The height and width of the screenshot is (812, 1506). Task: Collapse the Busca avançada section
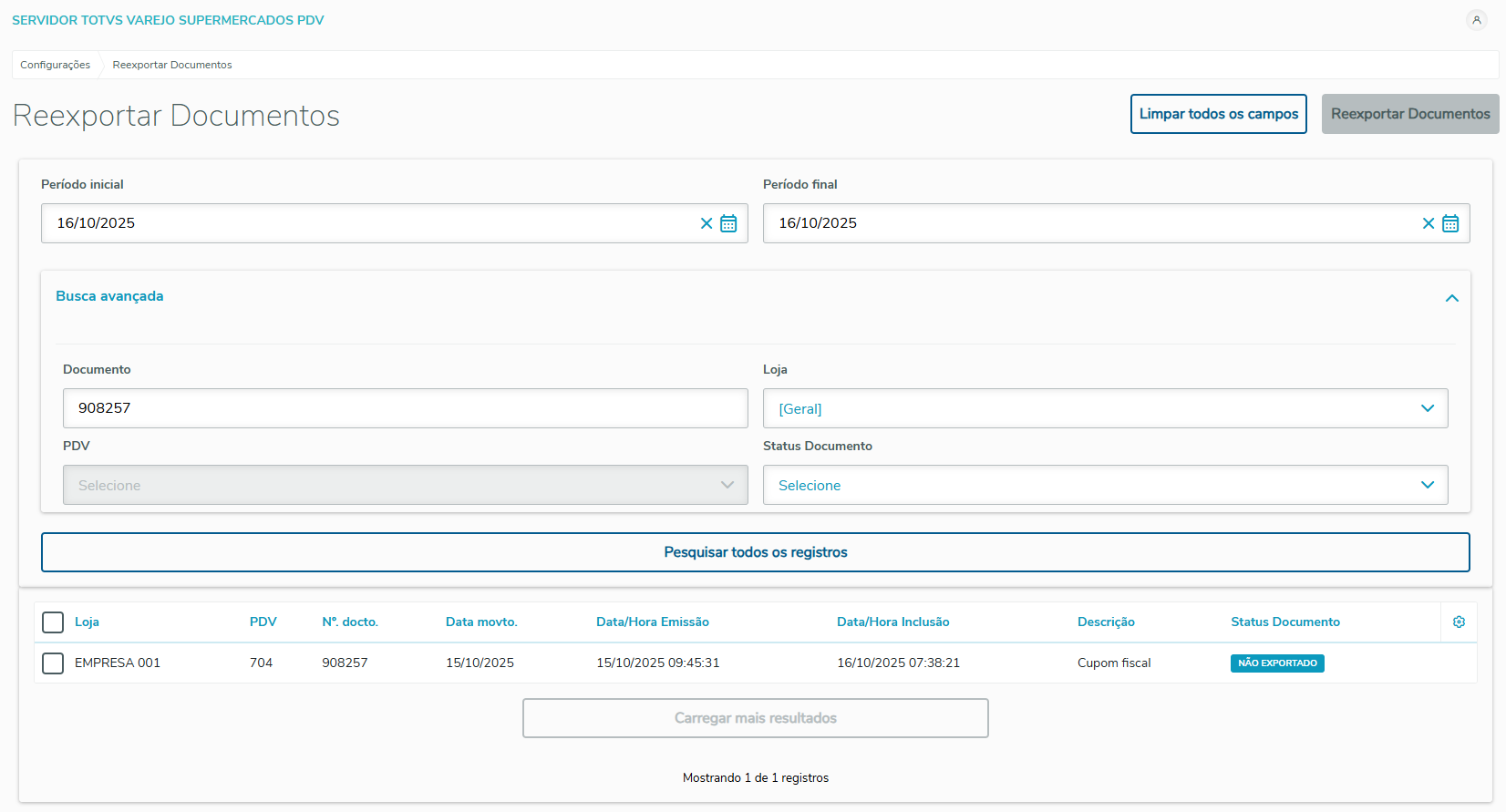pyautogui.click(x=1451, y=298)
